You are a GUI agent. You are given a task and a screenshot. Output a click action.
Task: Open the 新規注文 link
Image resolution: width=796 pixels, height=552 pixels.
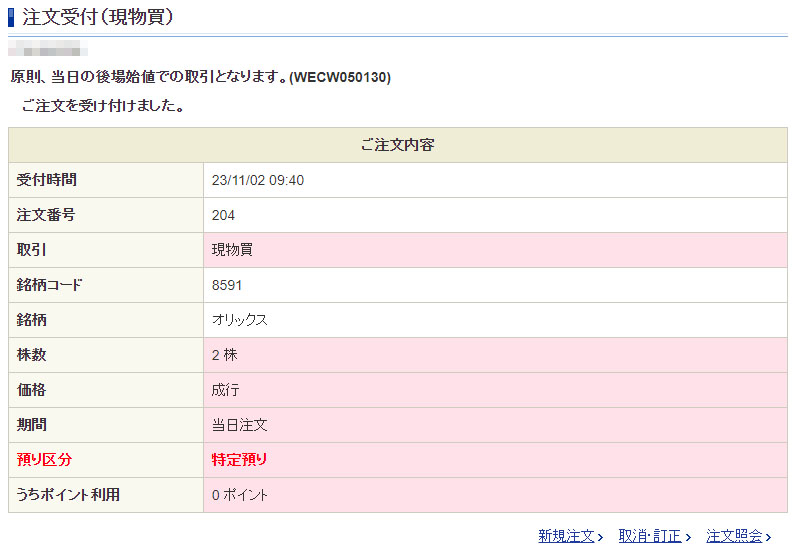pyautogui.click(x=565, y=536)
